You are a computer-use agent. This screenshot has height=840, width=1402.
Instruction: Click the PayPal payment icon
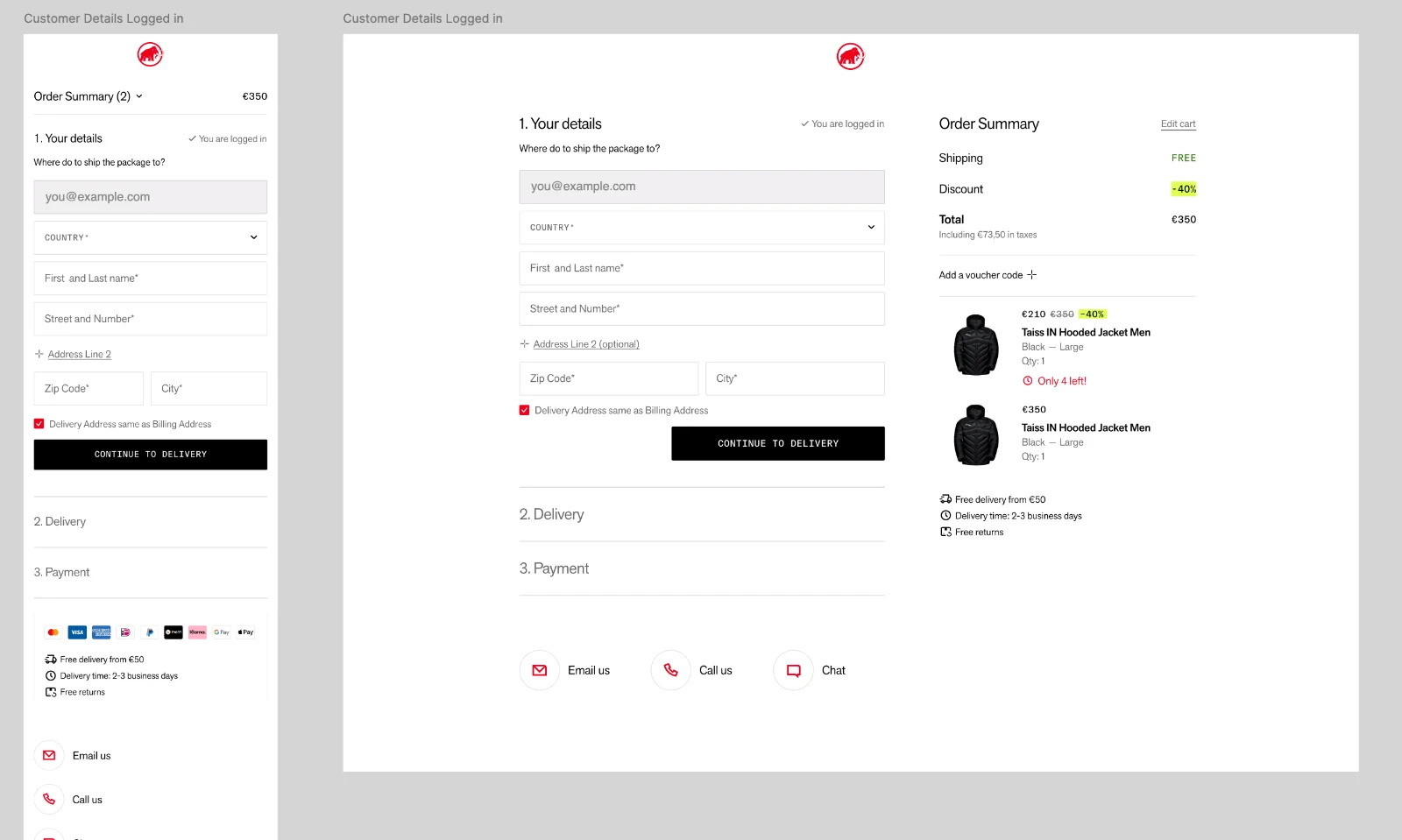[150, 632]
